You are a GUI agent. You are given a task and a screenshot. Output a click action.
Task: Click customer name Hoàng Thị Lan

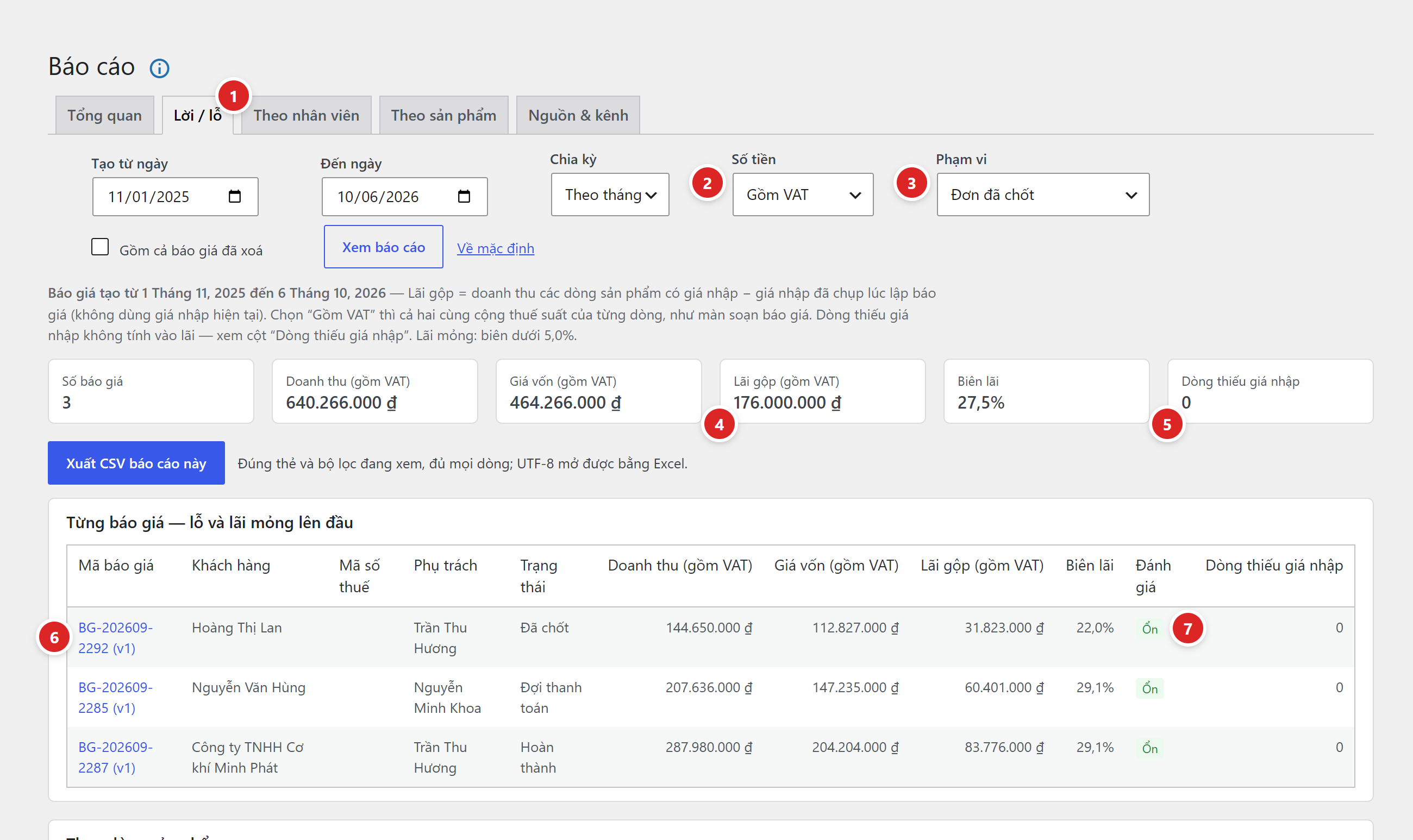coord(236,628)
